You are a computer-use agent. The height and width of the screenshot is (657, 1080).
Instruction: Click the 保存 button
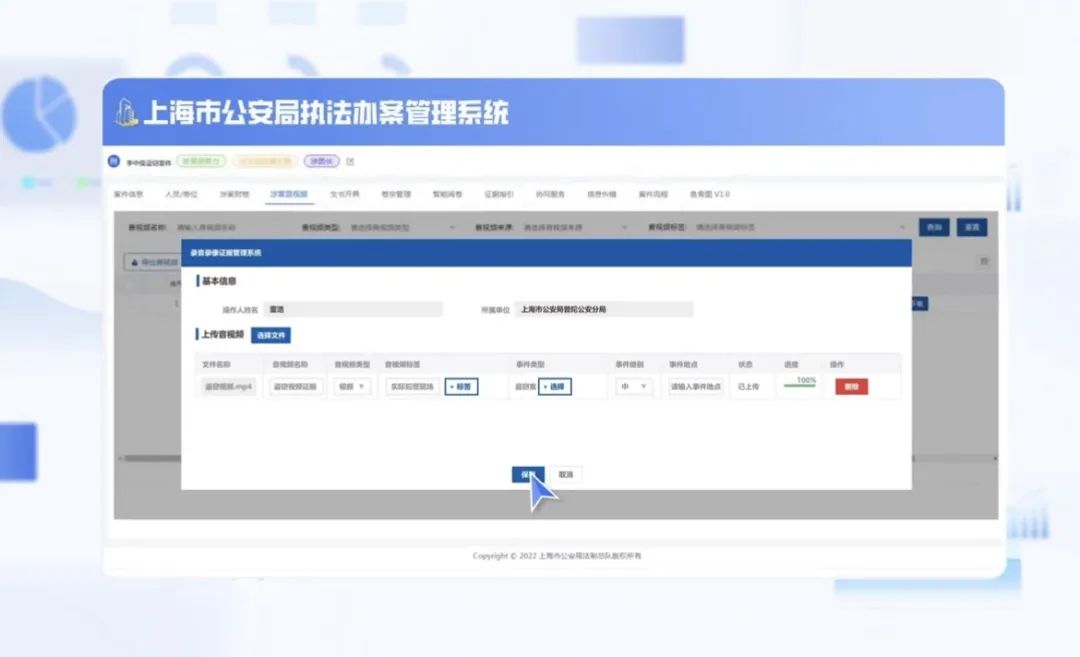tap(527, 475)
